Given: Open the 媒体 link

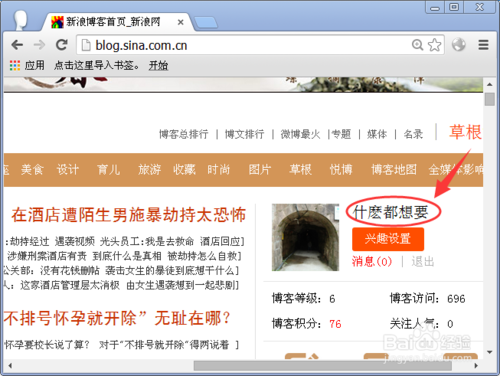Looking at the screenshot, I should pos(377,134).
